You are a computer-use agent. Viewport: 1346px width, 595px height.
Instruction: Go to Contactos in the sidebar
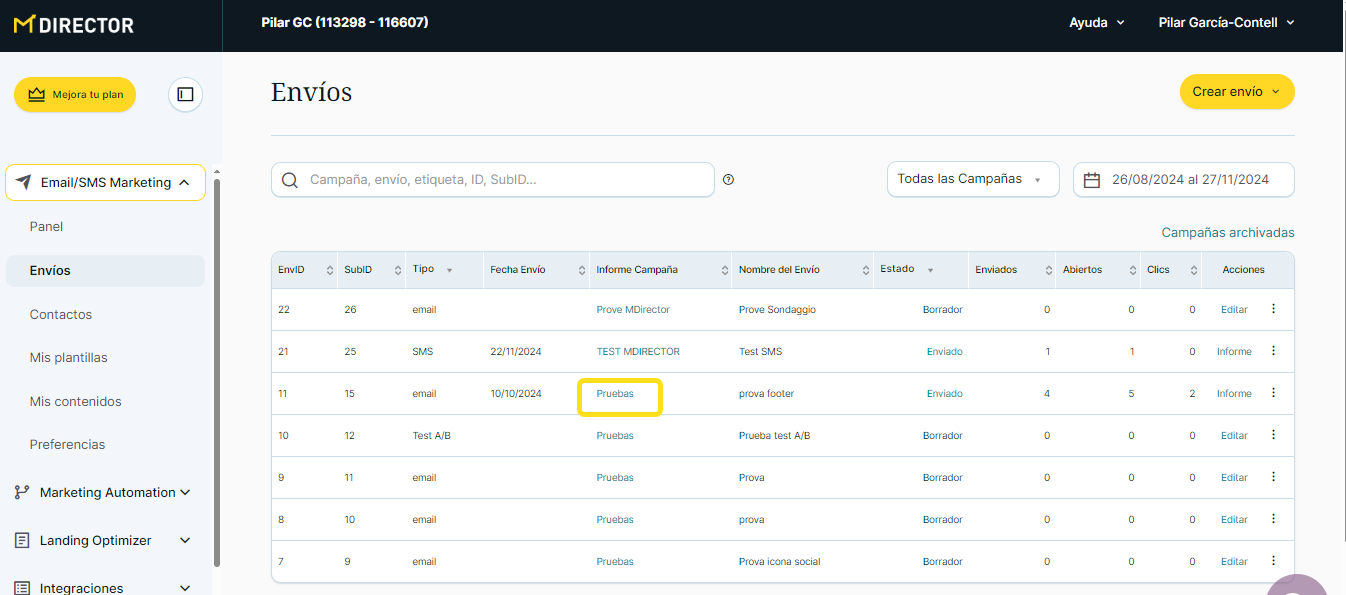tap(61, 314)
